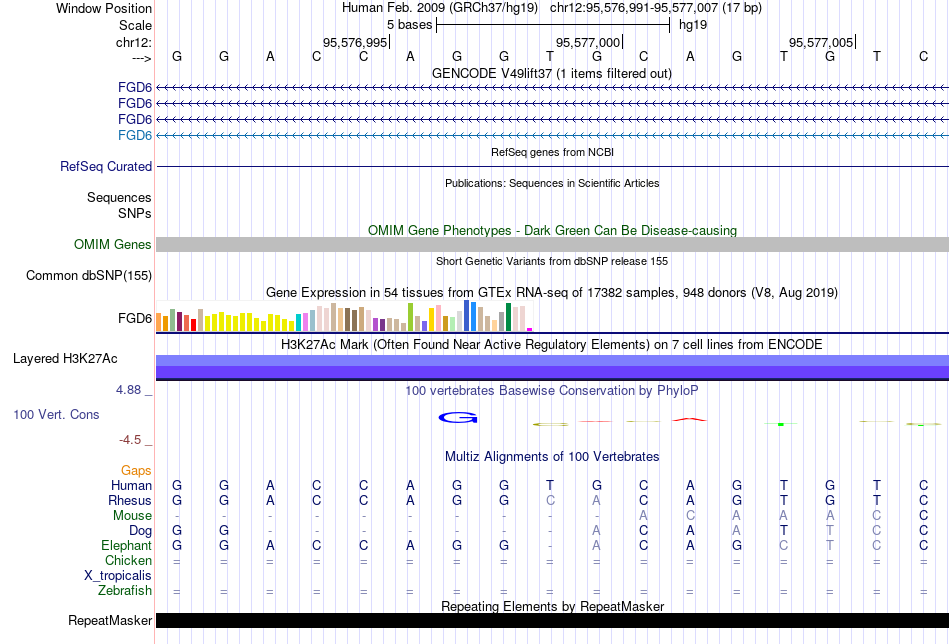Click the ---> sequence direction arrow label
This screenshot has width=950, height=644.
coord(141,58)
